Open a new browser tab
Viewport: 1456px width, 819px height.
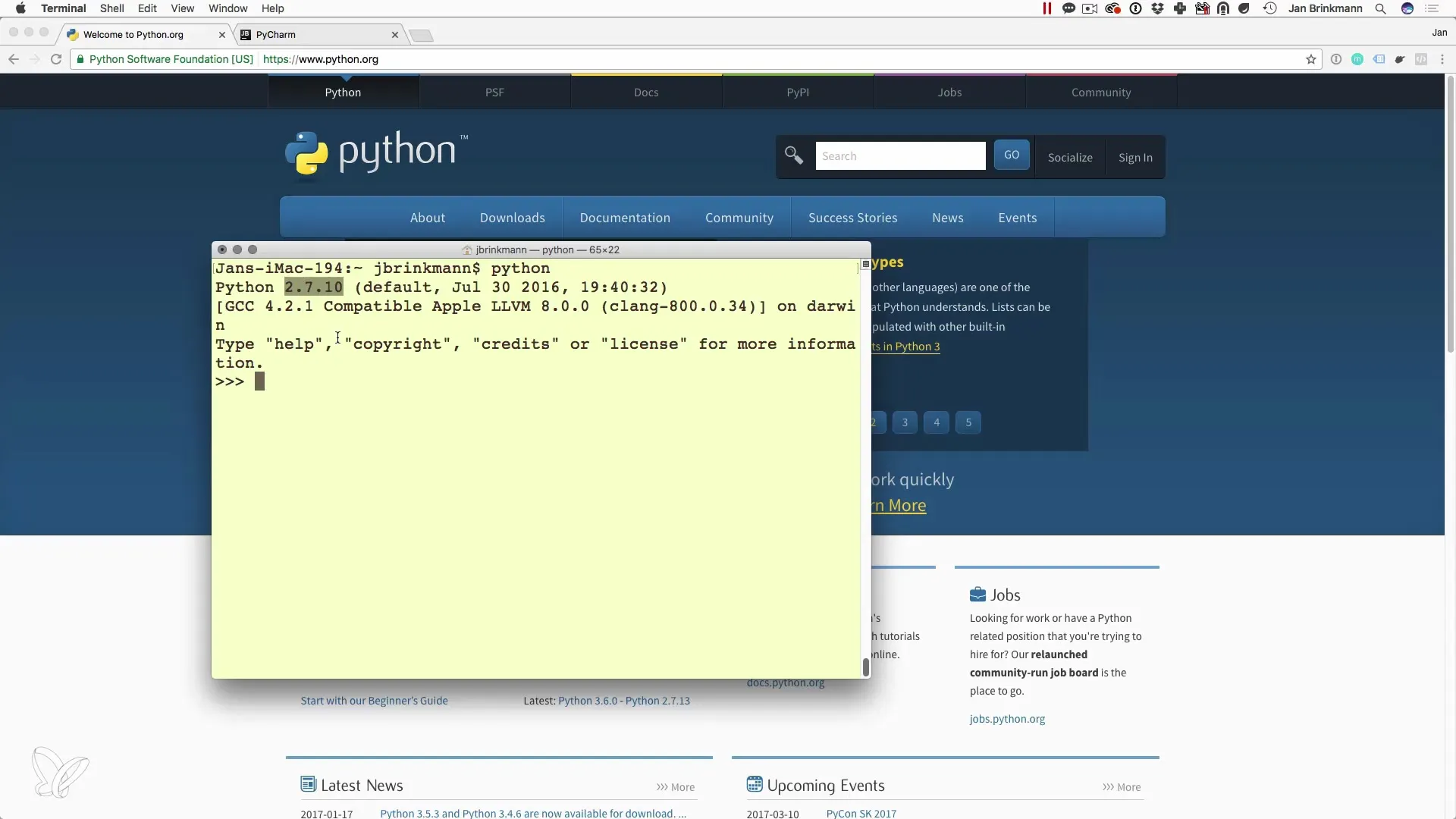click(x=421, y=35)
